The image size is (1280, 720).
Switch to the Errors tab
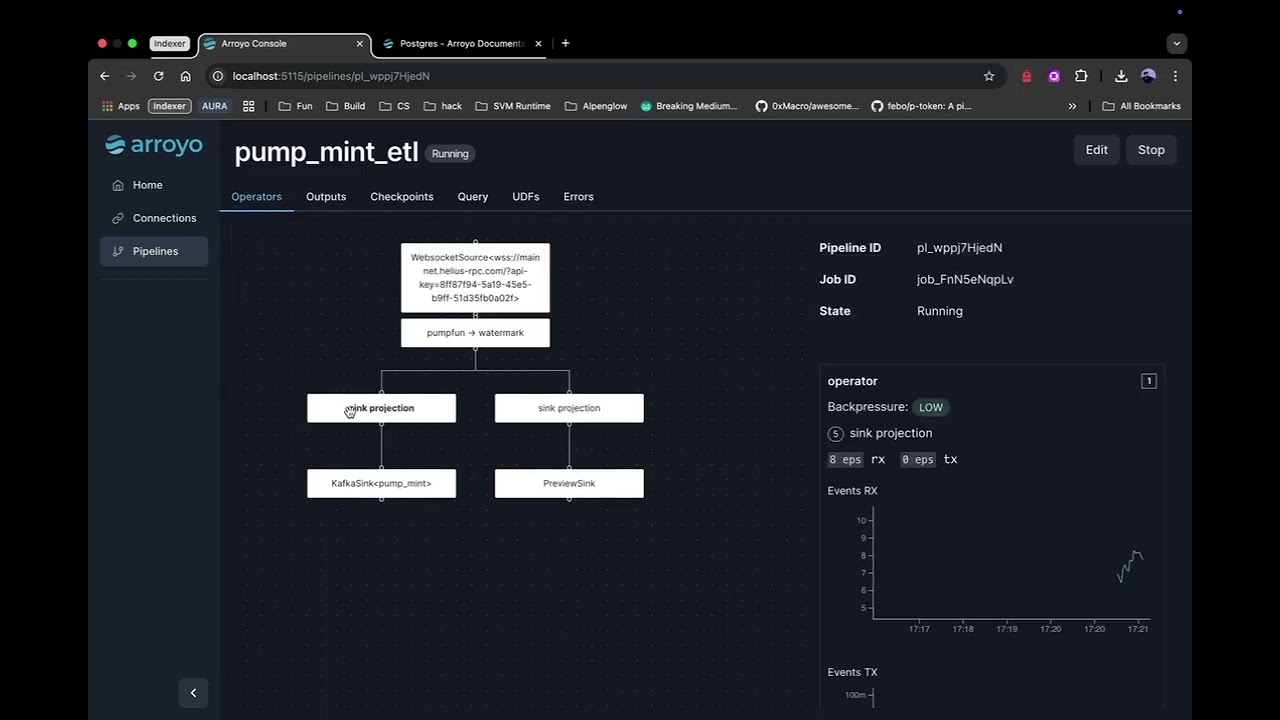pyautogui.click(x=578, y=197)
